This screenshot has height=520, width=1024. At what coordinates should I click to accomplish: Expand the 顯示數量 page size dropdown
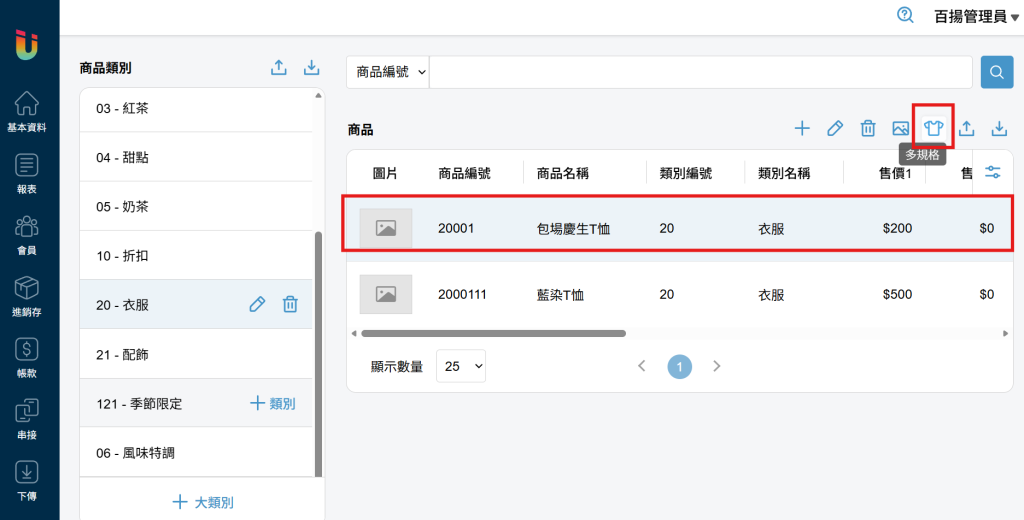[464, 366]
